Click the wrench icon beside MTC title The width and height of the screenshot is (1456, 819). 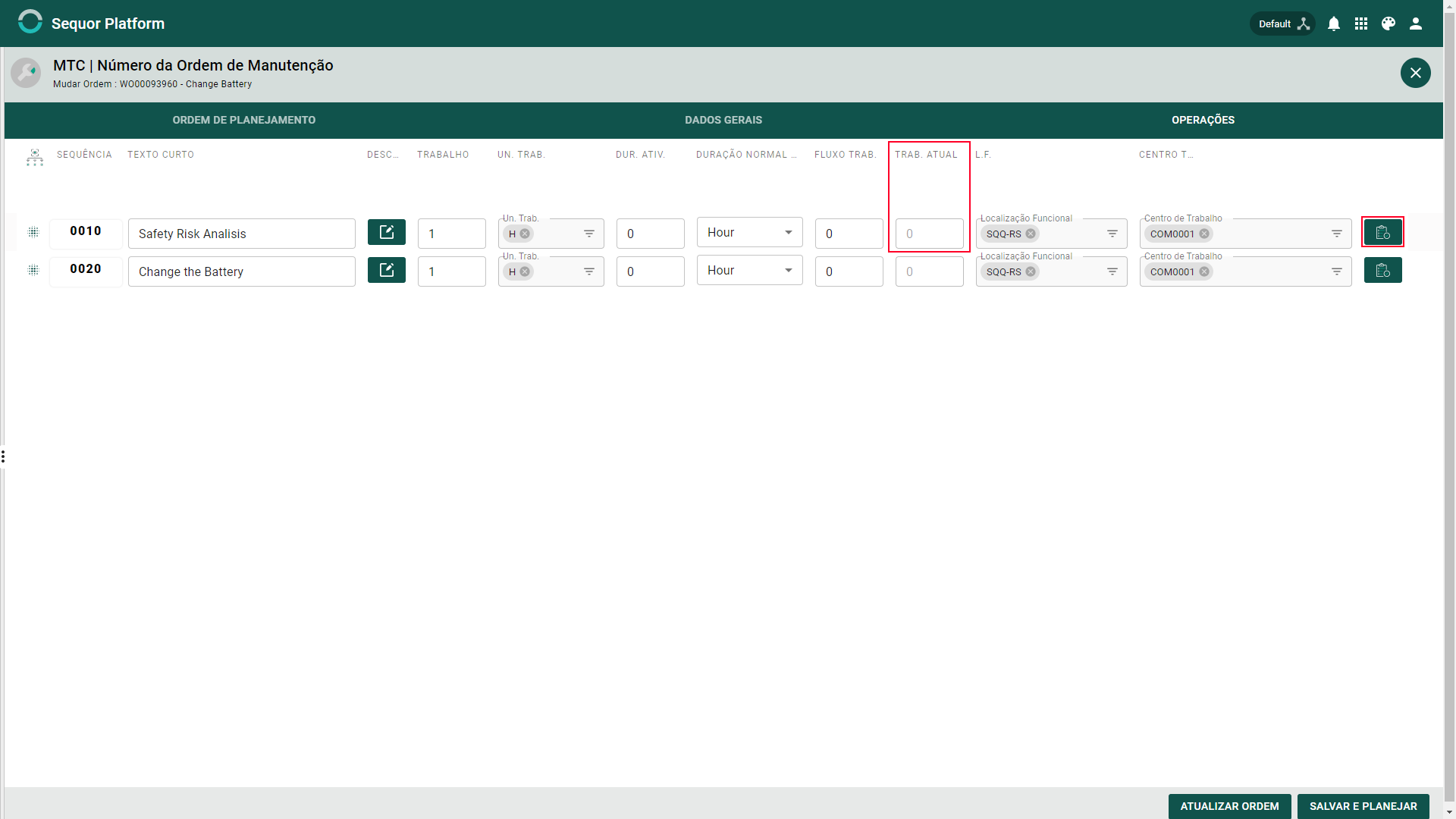[26, 73]
